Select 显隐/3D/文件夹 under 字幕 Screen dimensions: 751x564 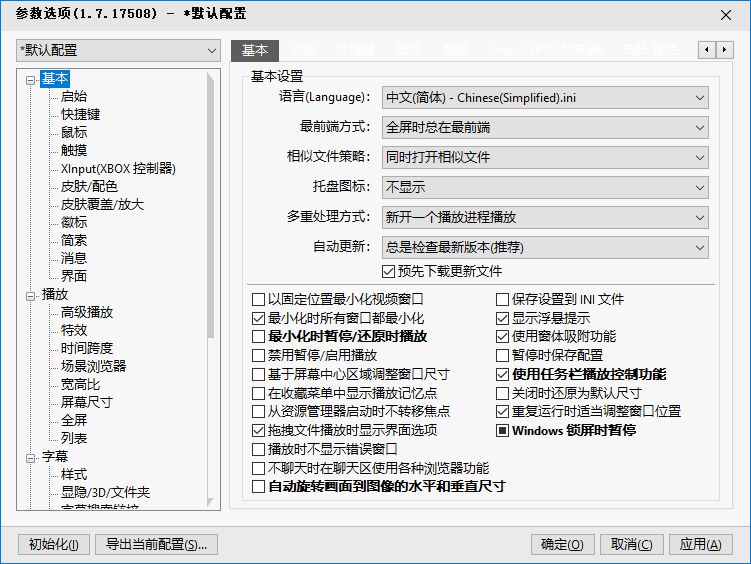[x=105, y=492]
